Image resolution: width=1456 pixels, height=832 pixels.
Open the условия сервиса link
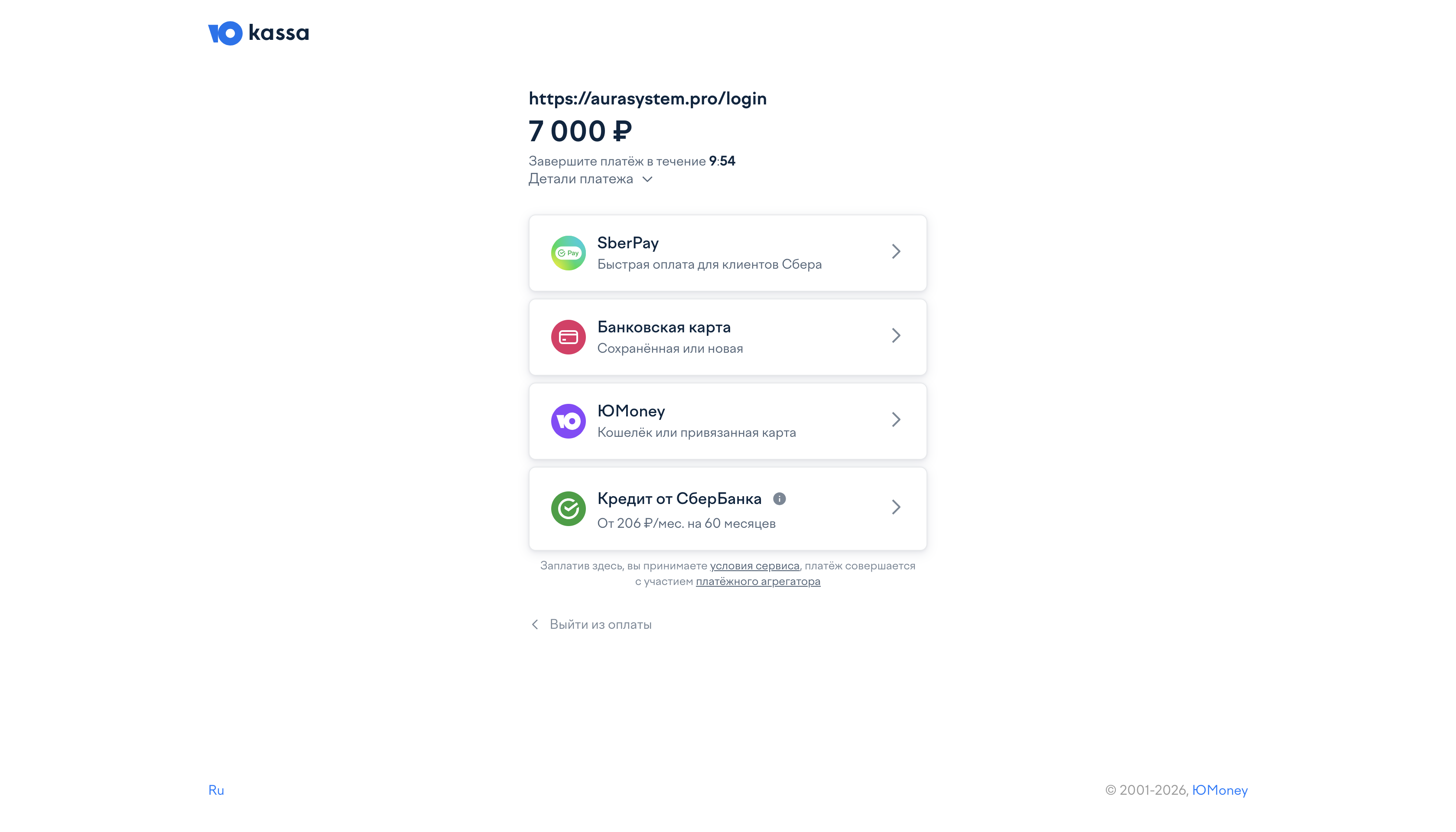pyautogui.click(x=754, y=565)
